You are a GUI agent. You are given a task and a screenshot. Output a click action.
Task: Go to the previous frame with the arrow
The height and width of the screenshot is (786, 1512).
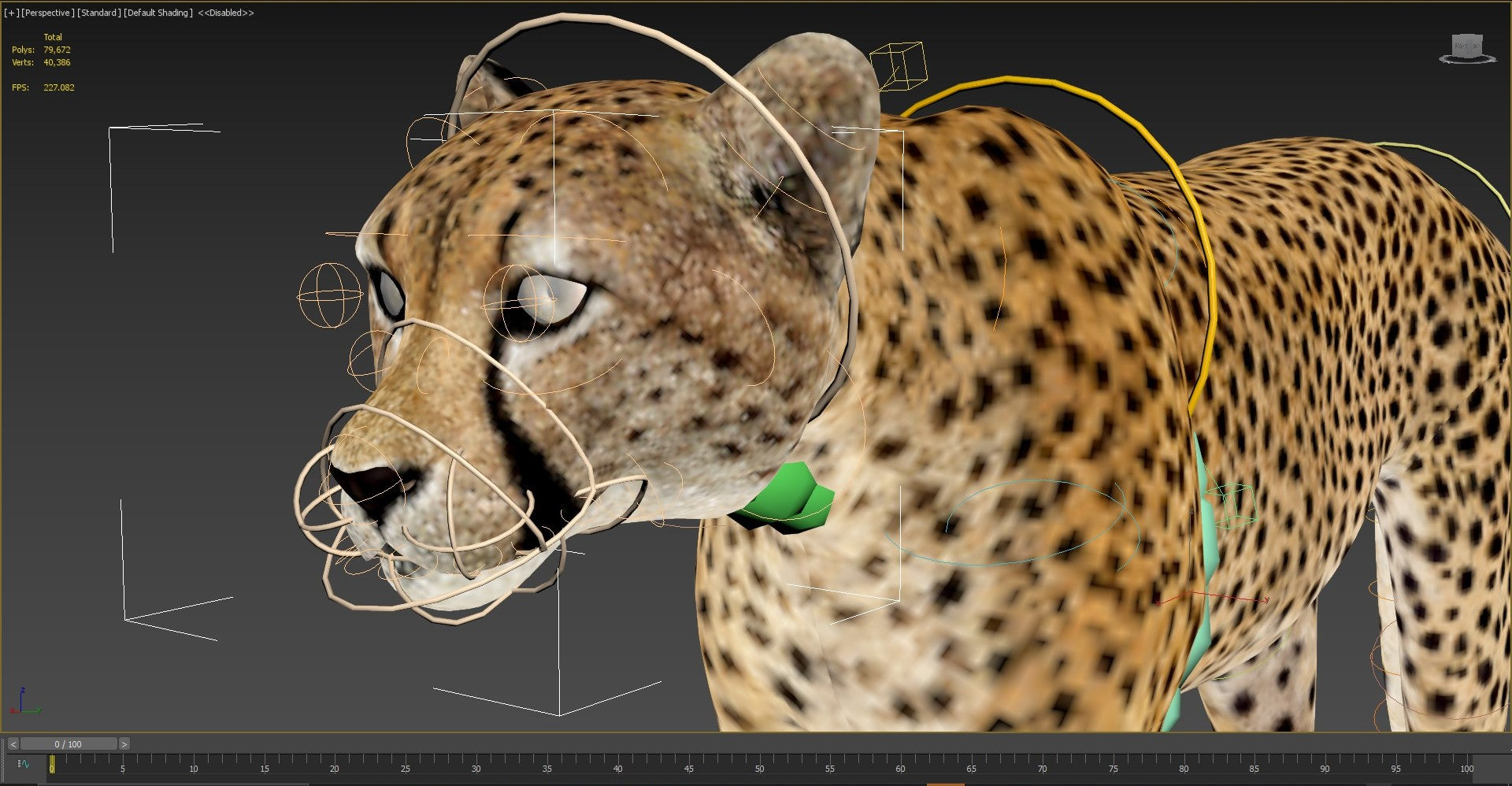tap(13, 743)
